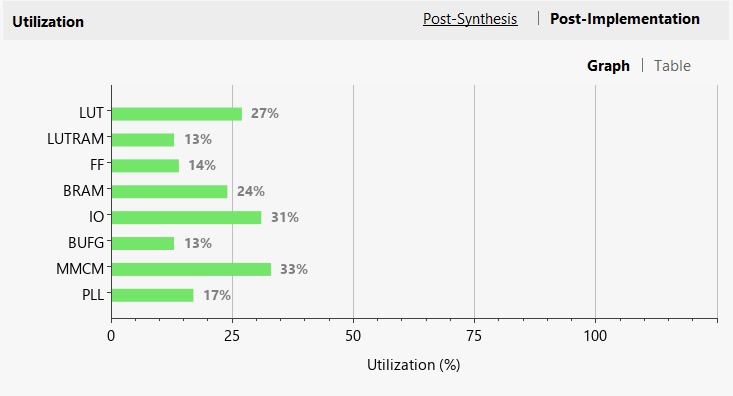The image size is (733, 396).
Task: Click the LUTRAM green bar
Action: (143, 140)
